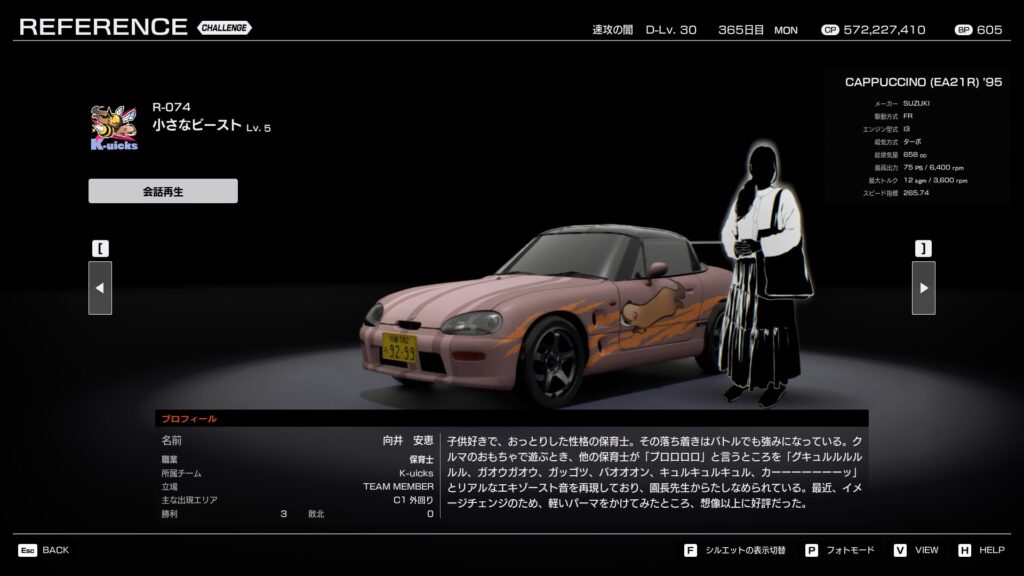Click the V key VIEW icon
The width and height of the screenshot is (1024, 576).
(900, 550)
